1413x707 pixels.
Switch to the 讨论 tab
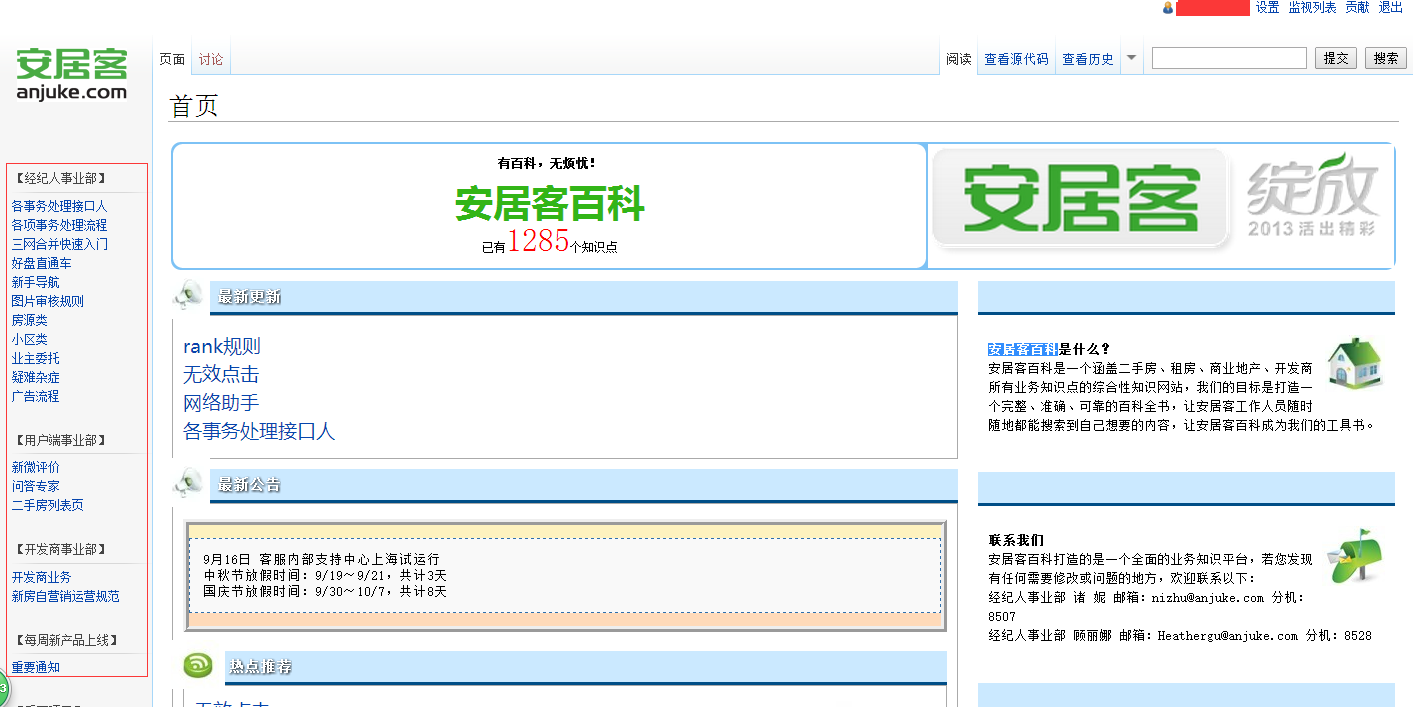click(x=211, y=59)
